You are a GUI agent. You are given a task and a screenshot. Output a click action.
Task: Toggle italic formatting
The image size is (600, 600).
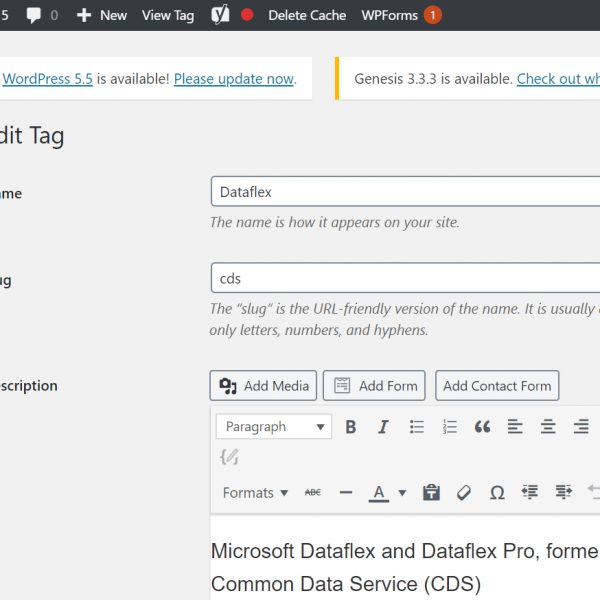(383, 426)
